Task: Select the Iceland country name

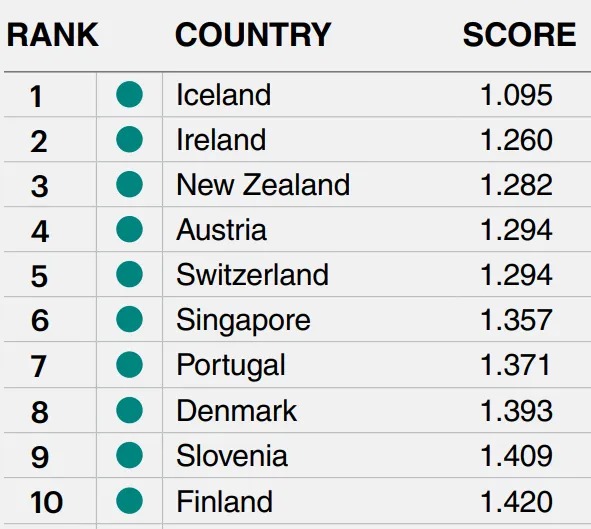Action: 224,94
